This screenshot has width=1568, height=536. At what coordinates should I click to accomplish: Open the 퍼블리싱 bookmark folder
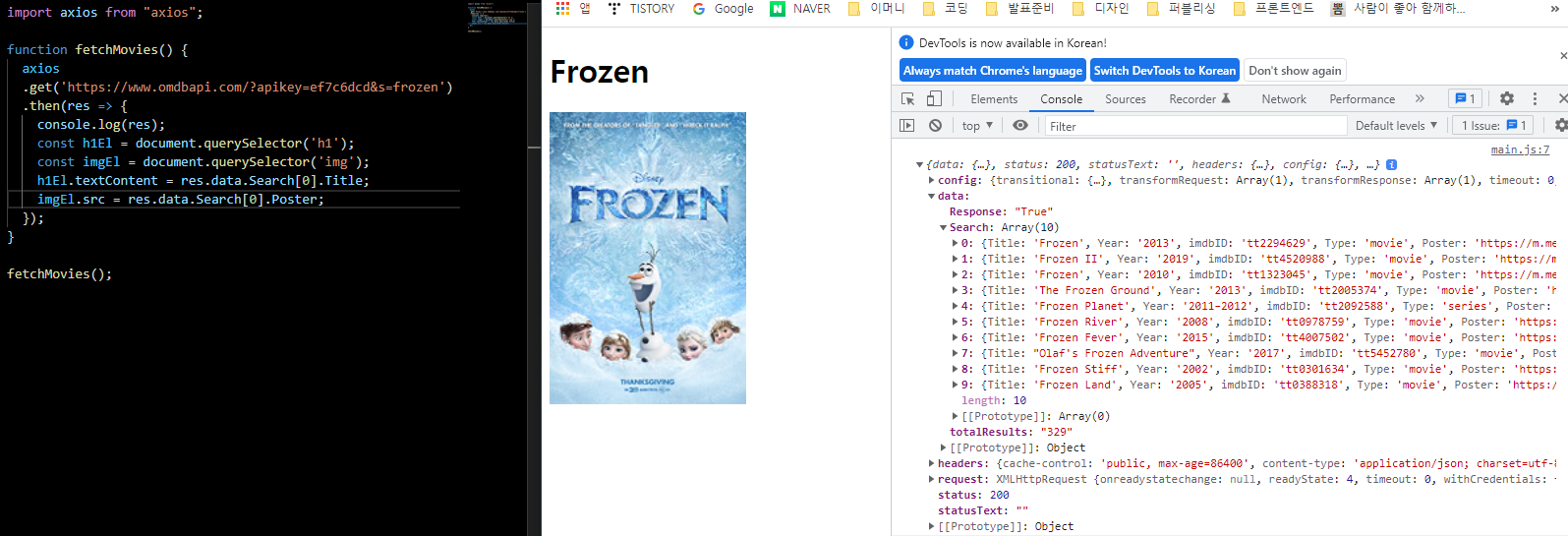pos(1181,8)
